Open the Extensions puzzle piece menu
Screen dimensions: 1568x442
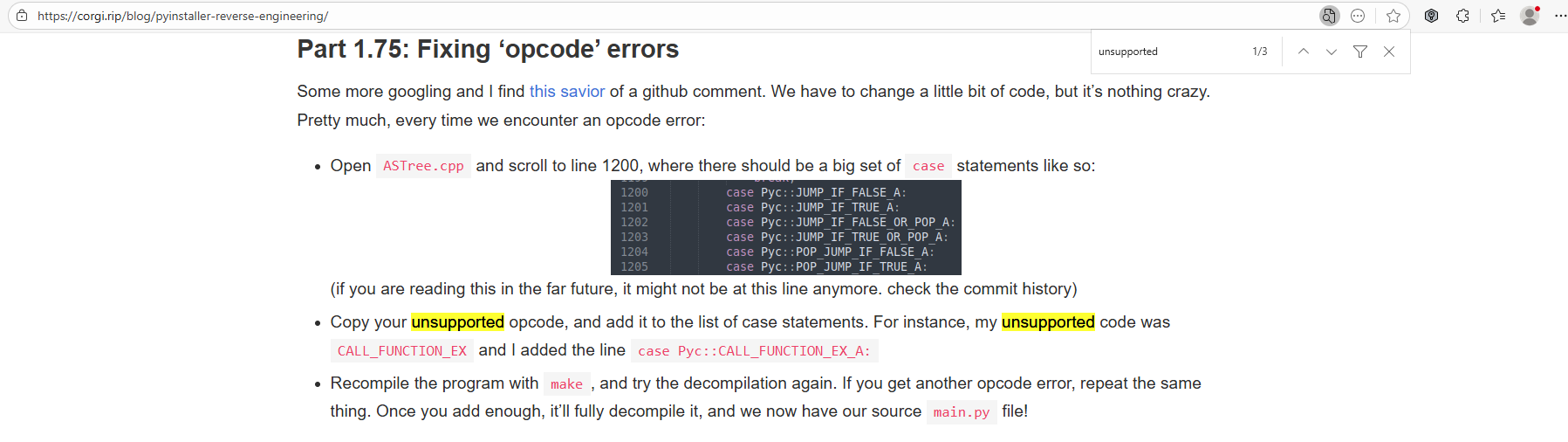tap(1462, 16)
